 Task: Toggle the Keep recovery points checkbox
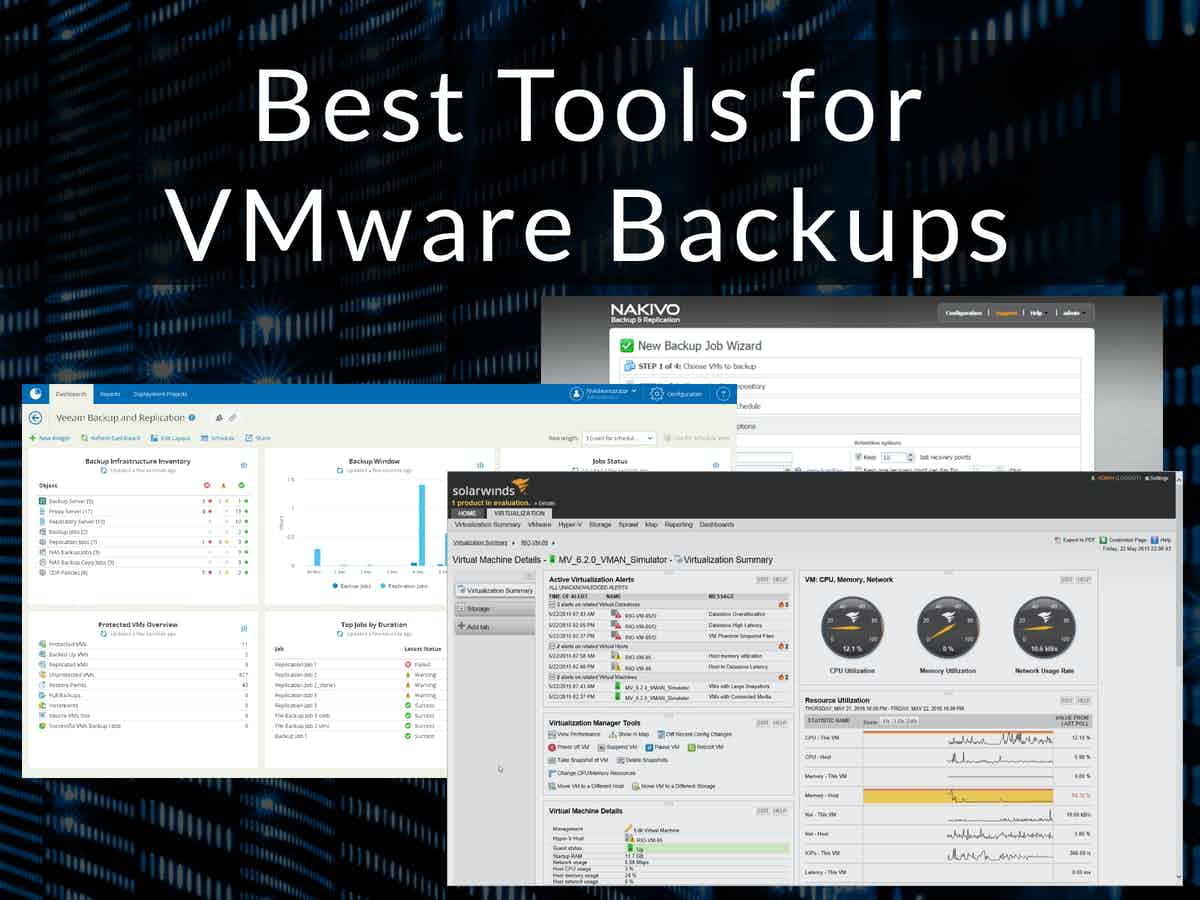(x=858, y=456)
